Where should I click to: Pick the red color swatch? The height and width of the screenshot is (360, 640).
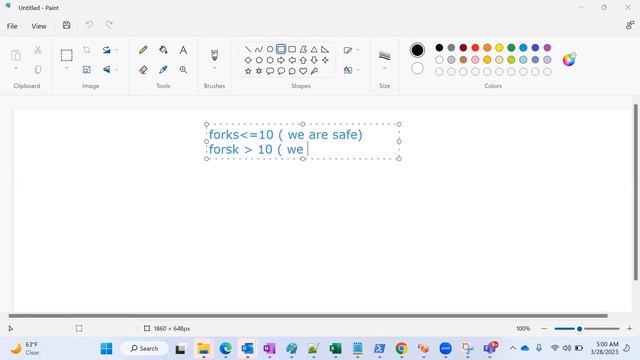click(475, 48)
